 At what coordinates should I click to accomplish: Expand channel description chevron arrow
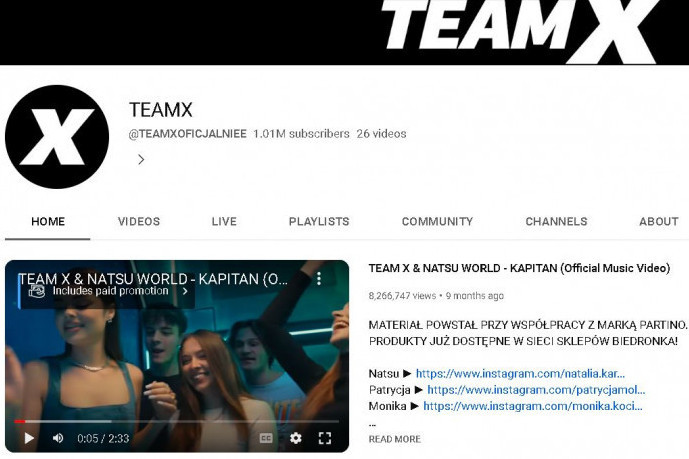tap(141, 159)
